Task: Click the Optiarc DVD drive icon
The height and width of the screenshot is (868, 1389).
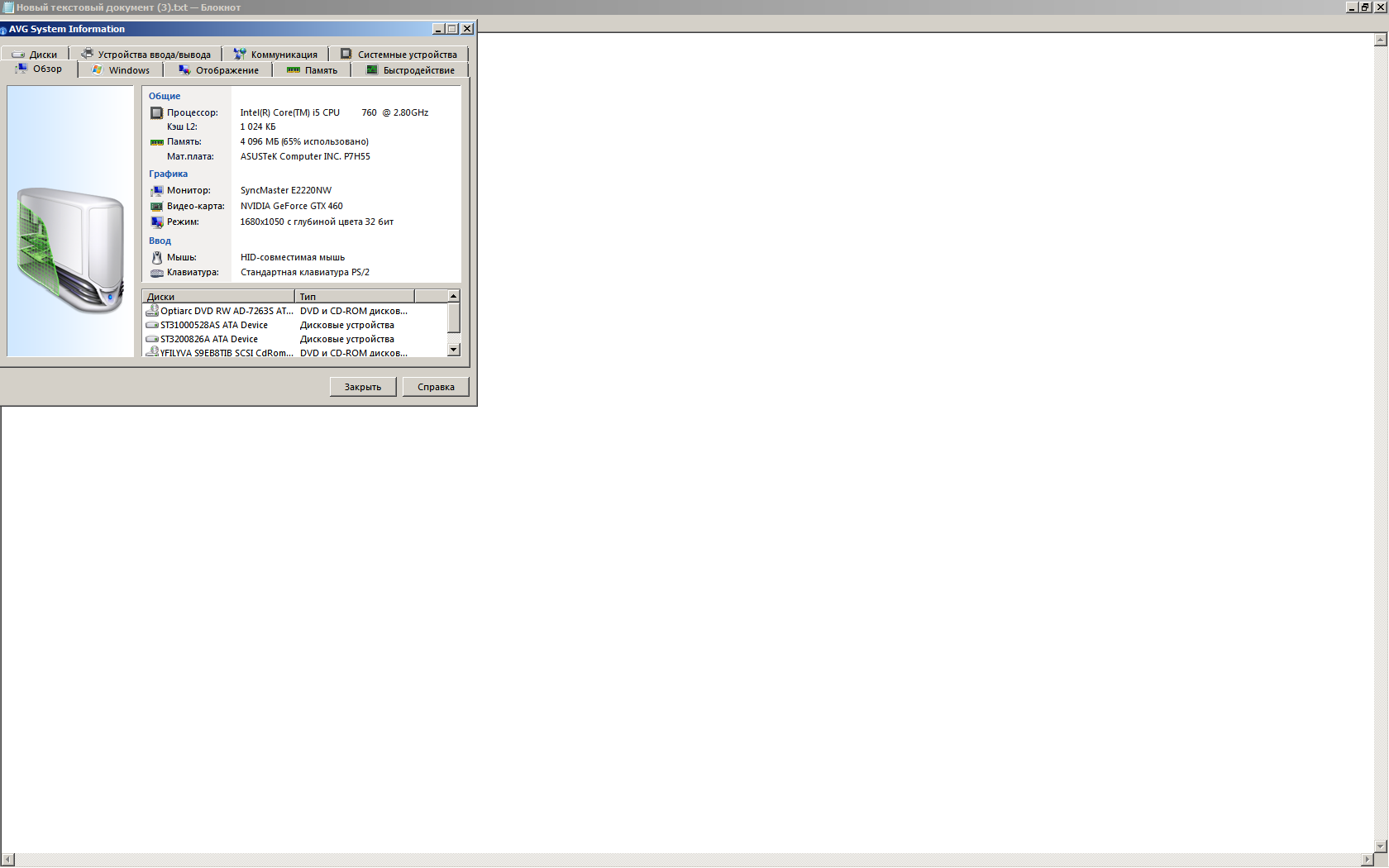Action: point(152,311)
